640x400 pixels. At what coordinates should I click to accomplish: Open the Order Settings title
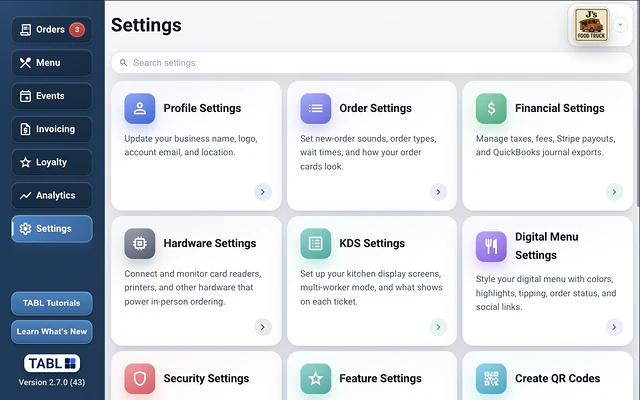376,108
